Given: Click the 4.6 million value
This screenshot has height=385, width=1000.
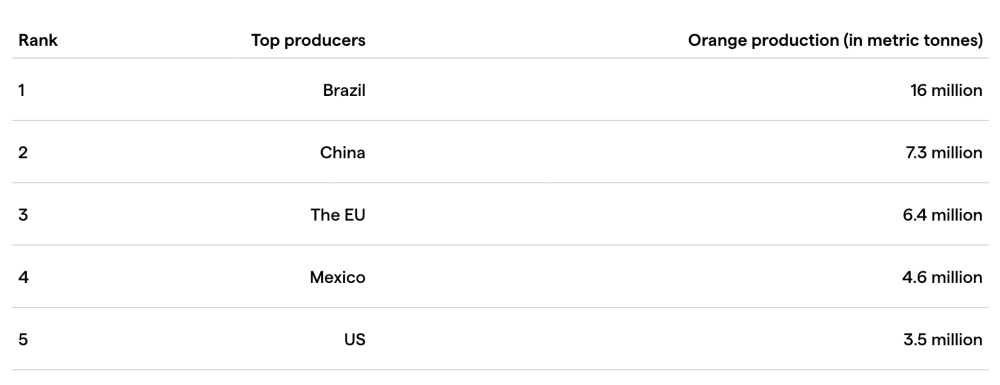Looking at the screenshot, I should click(x=942, y=277).
